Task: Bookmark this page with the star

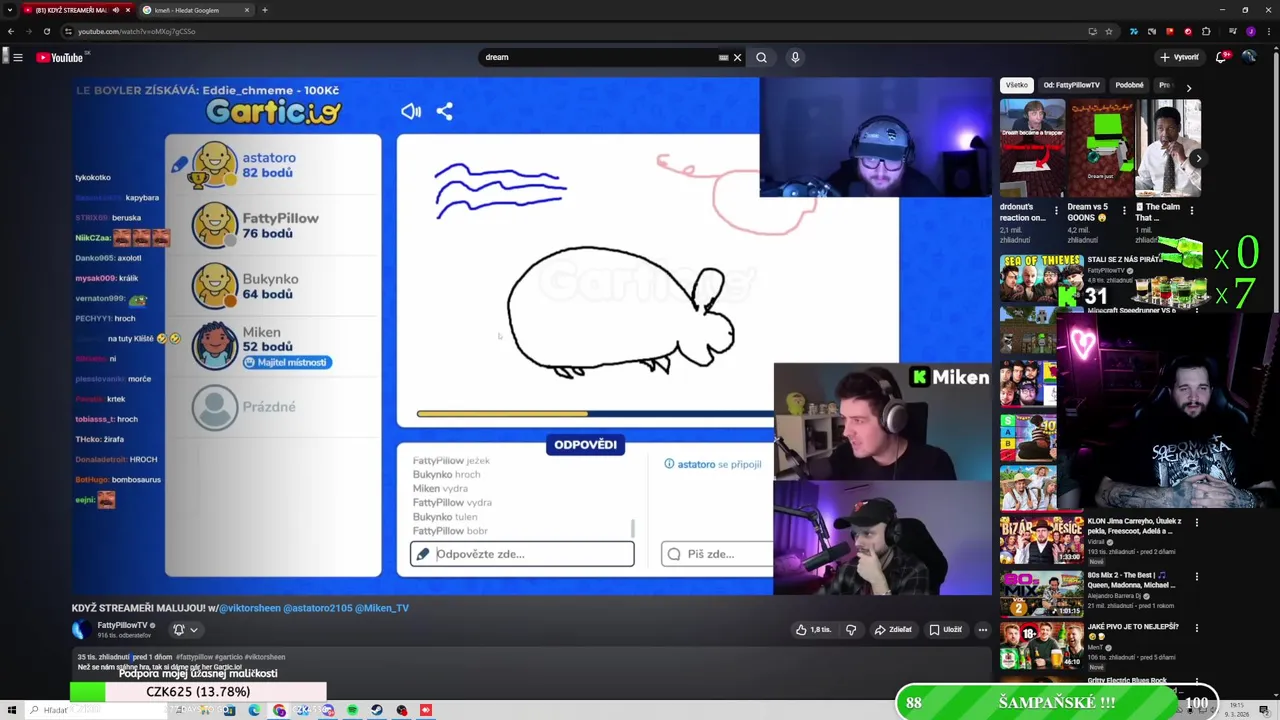Action: click(x=1108, y=31)
